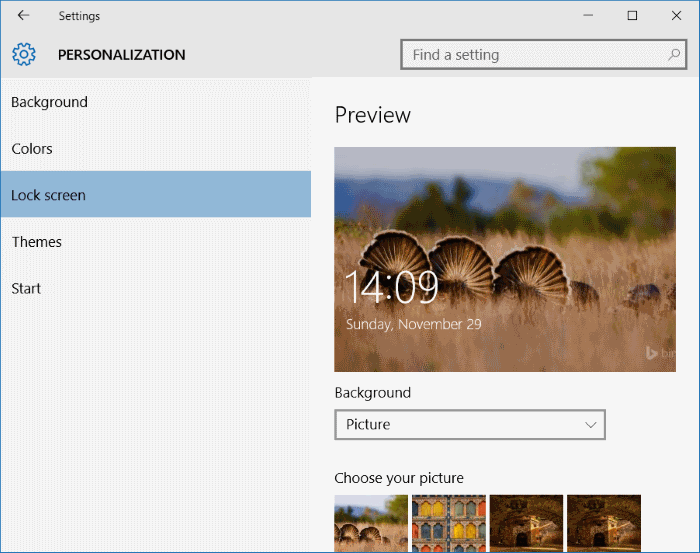
Task: Maximize the Settings window
Action: [632, 16]
